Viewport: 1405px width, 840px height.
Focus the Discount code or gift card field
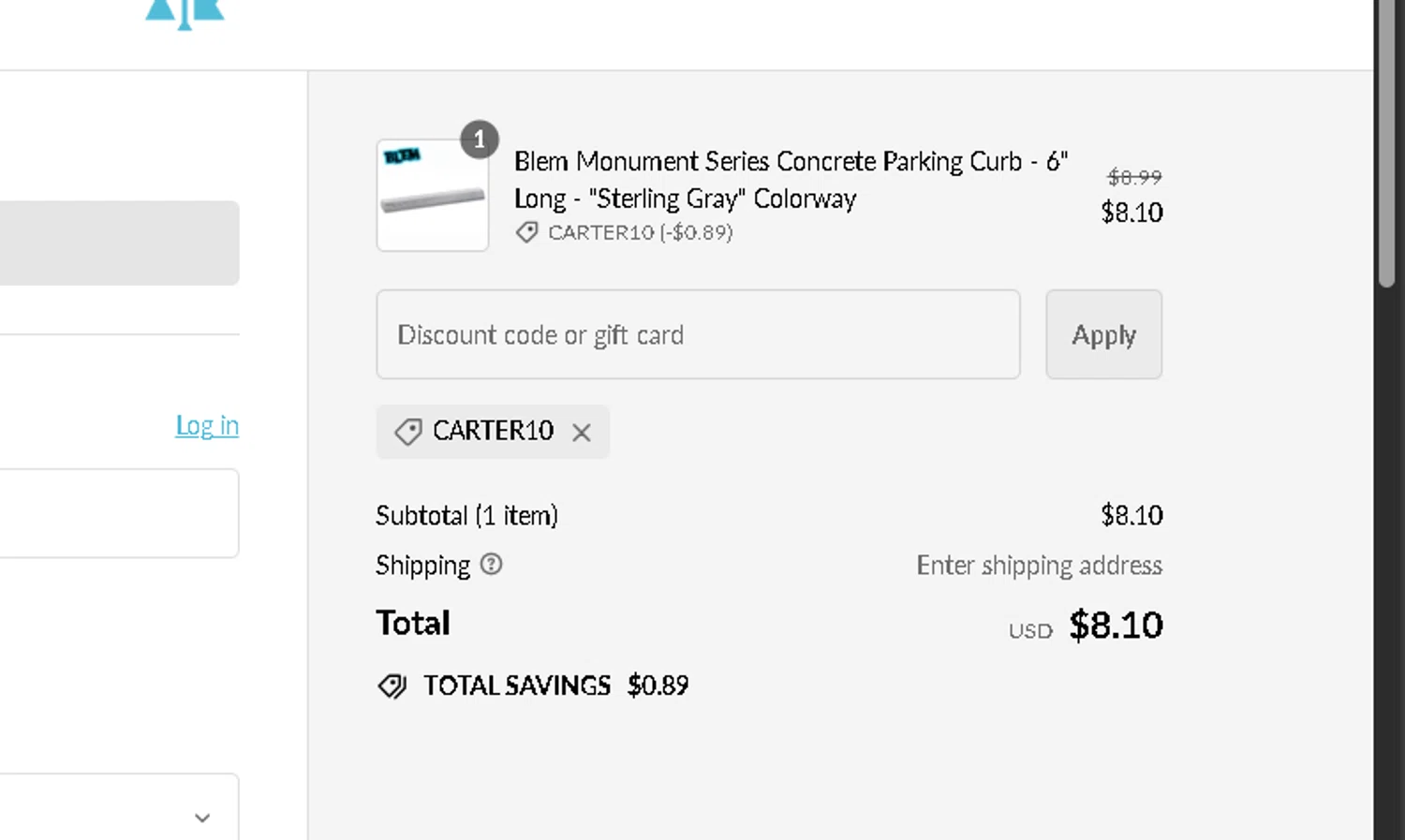click(x=698, y=334)
